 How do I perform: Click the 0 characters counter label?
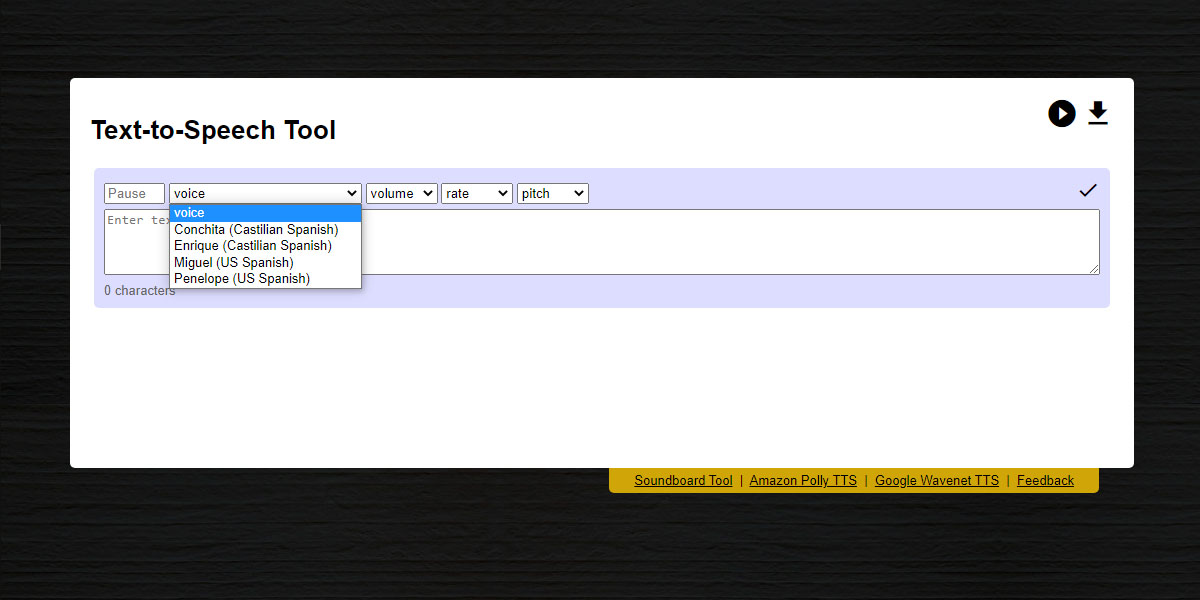[x=139, y=290]
